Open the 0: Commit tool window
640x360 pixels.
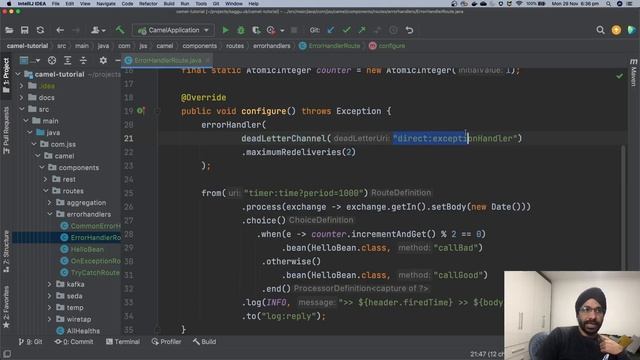pos(74,342)
